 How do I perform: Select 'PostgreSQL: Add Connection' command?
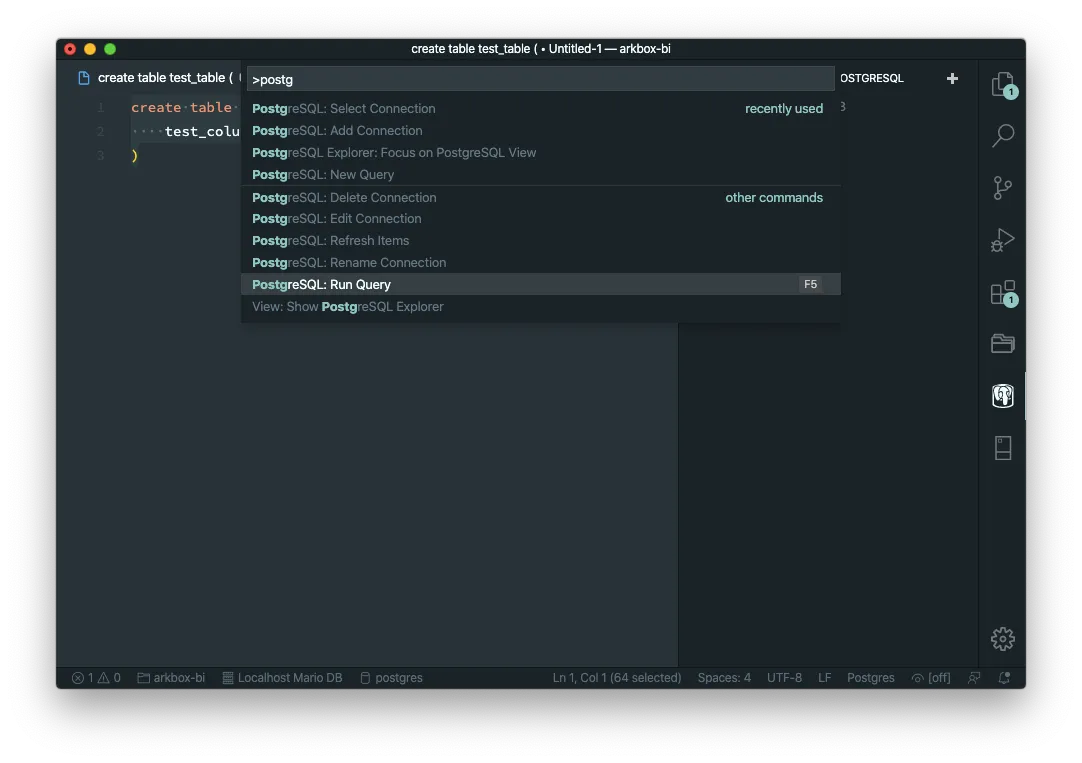[x=540, y=130]
